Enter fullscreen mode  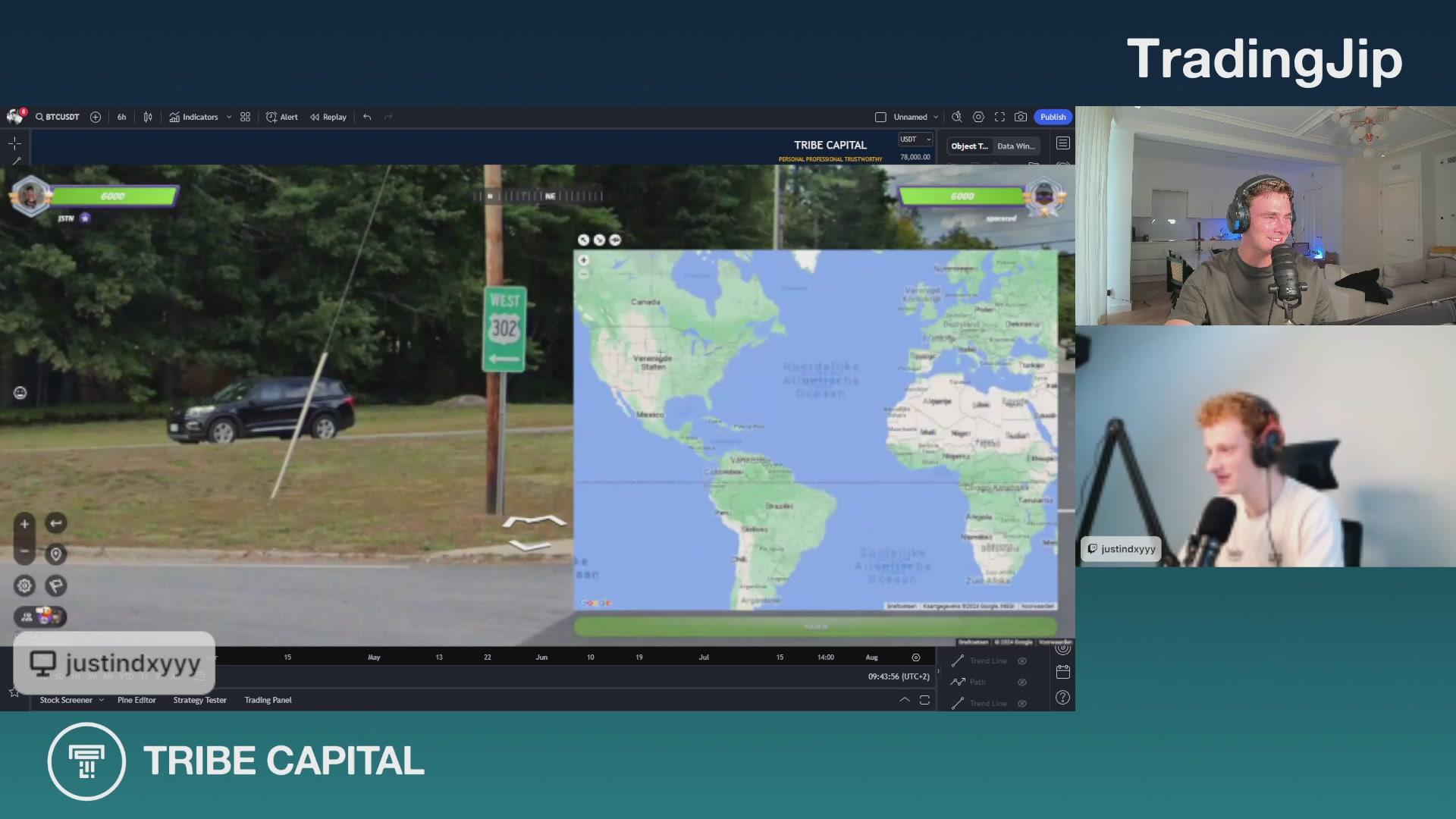999,117
